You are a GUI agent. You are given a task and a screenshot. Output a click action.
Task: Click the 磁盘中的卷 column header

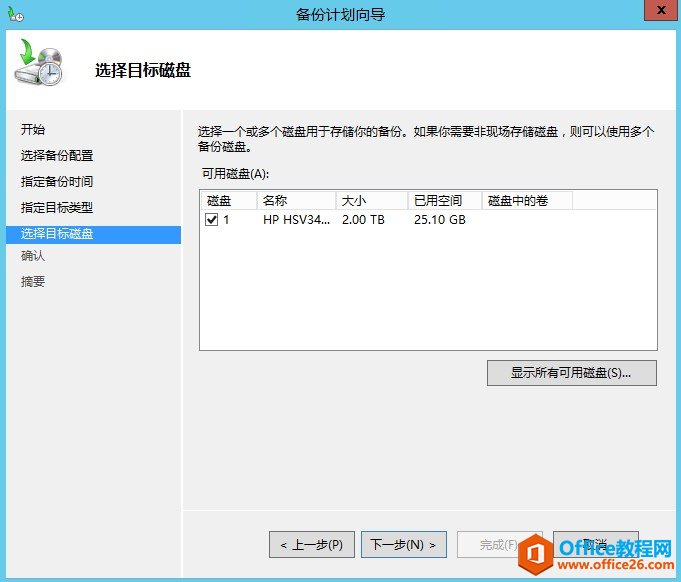point(527,201)
